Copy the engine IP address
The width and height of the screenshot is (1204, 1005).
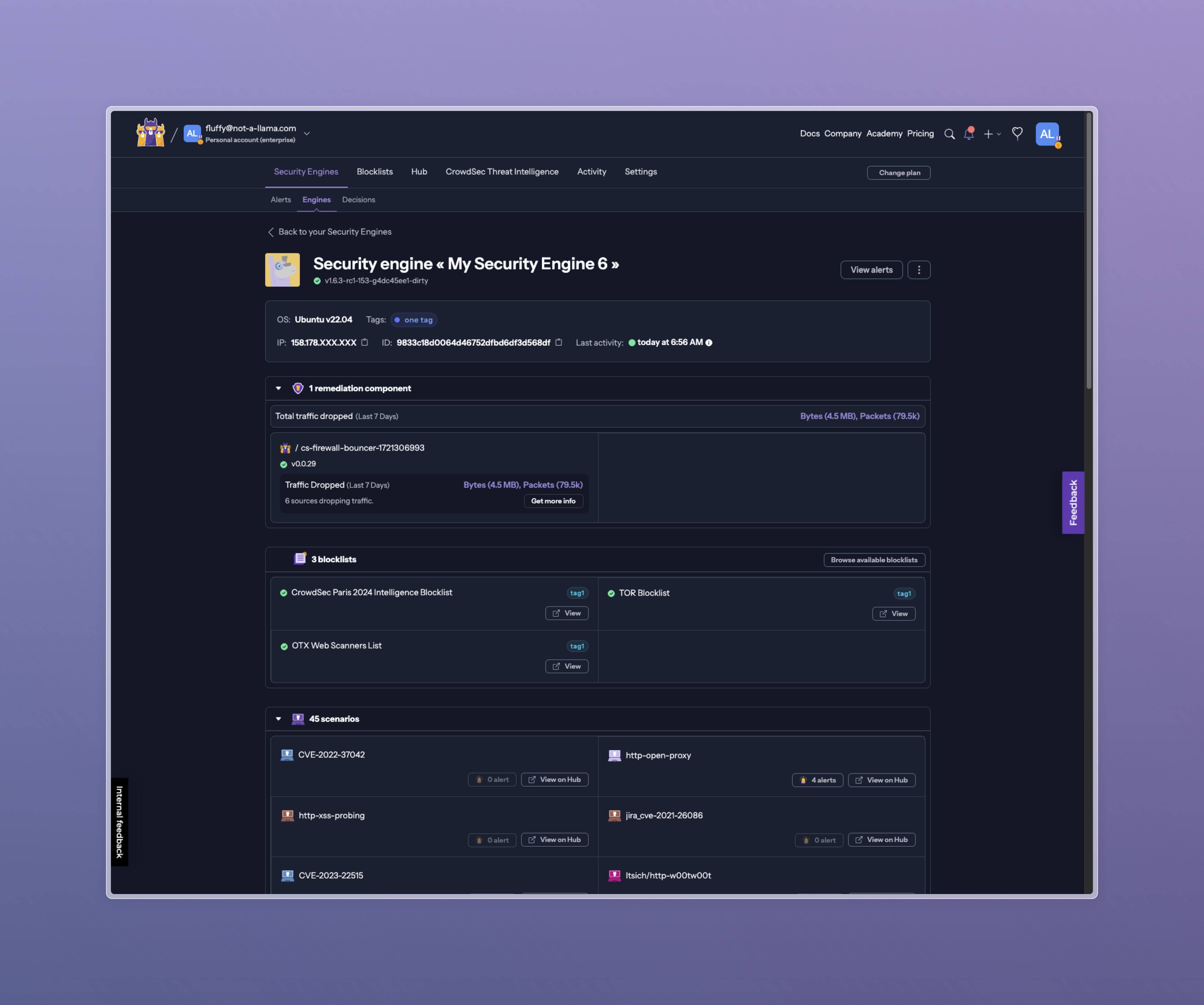coord(365,342)
